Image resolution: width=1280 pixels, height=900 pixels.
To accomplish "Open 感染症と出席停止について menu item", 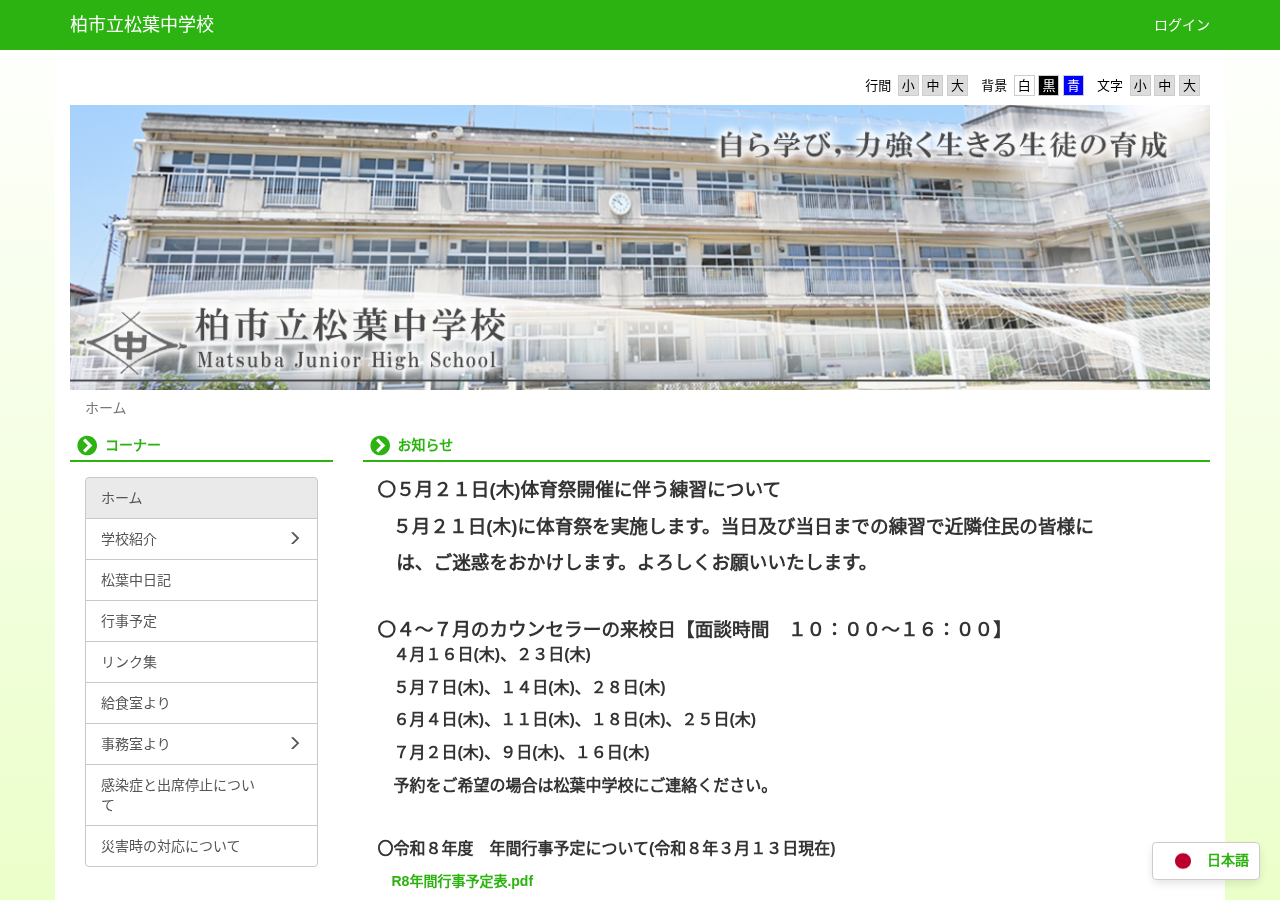I will 201,795.
